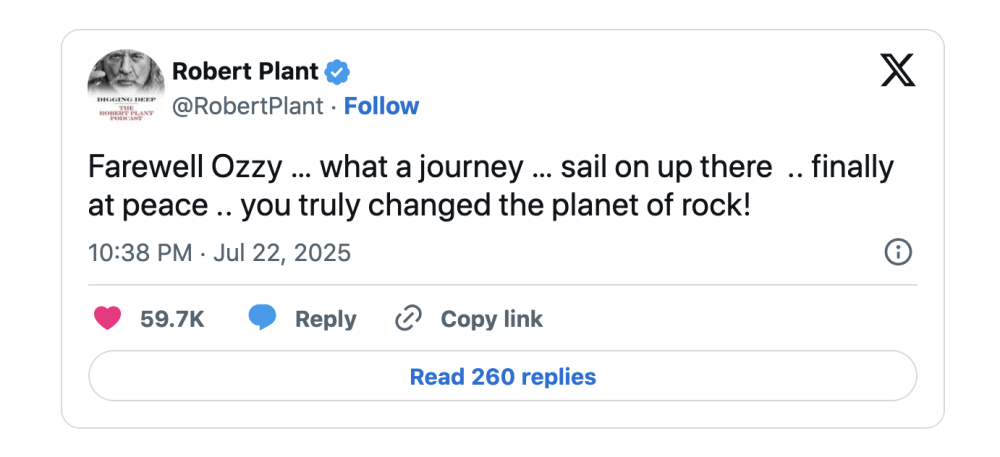The height and width of the screenshot is (457, 1000).
Task: Click the 10:38 PM timestamp
Action: pos(140,252)
